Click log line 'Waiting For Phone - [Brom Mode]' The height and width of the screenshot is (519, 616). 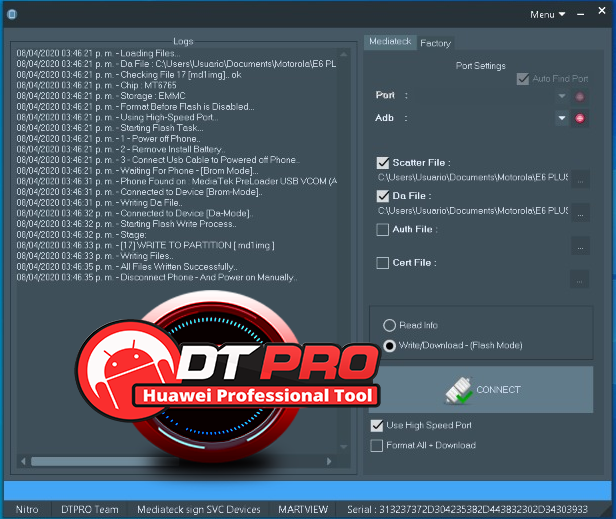tap(138, 171)
